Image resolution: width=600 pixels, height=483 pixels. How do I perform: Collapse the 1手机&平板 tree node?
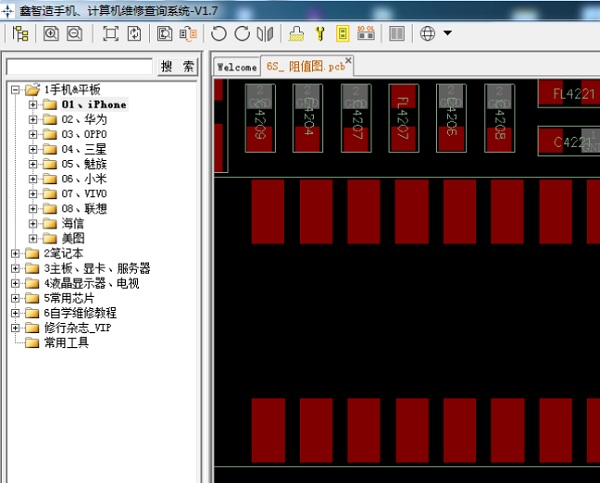[x=15, y=90]
